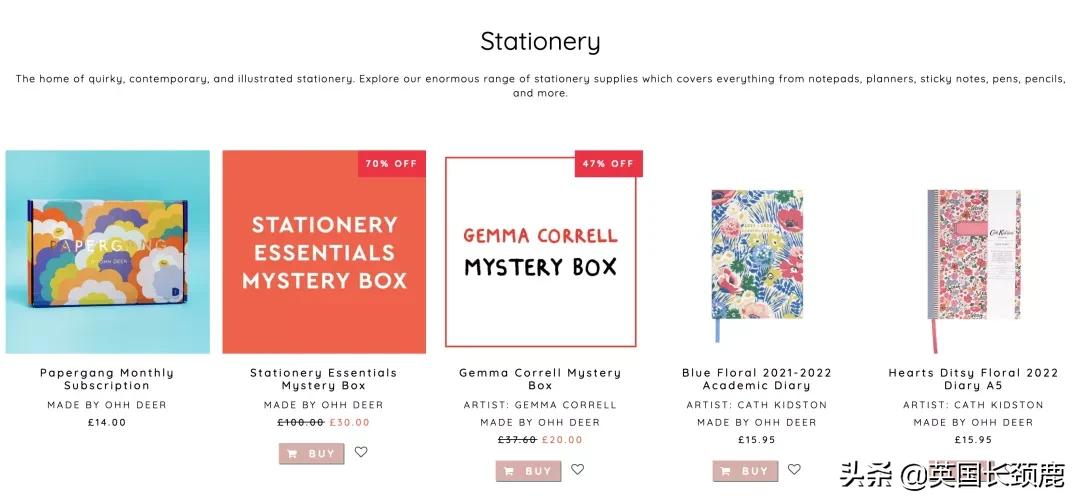
Task: Open the Gemma Correll Mystery Box image
Action: [x=540, y=252]
